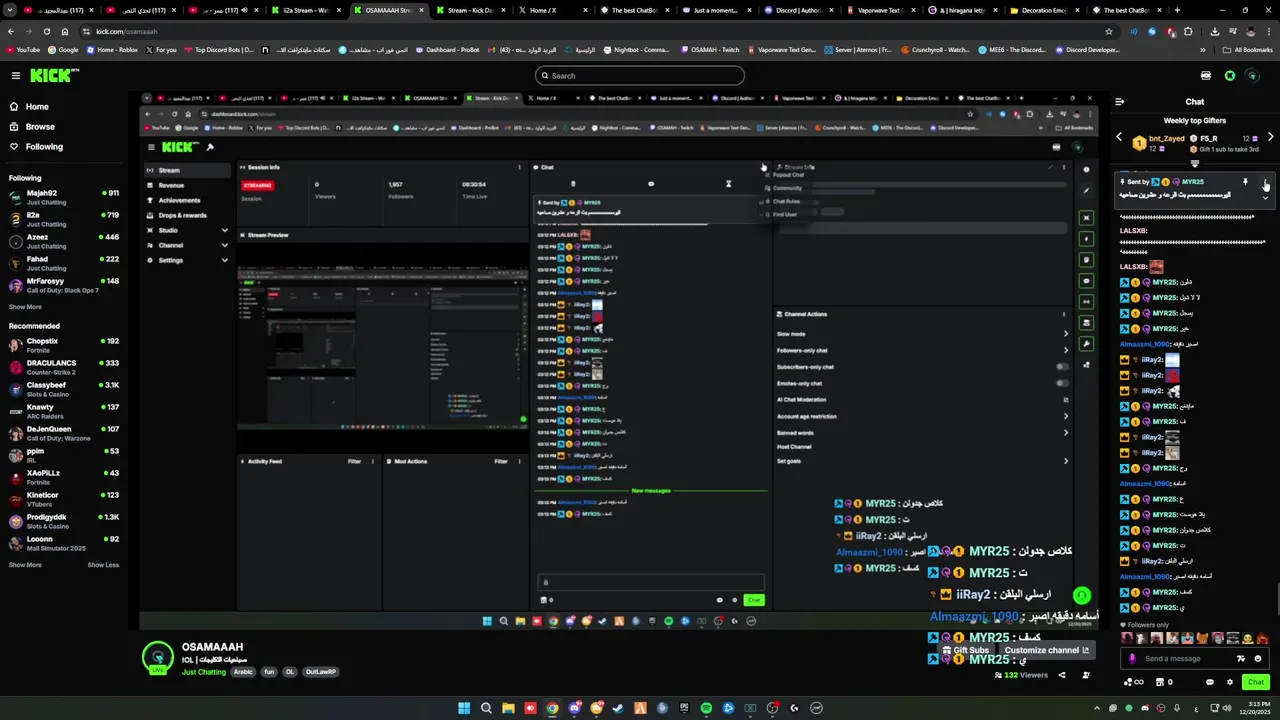Image resolution: width=1280 pixels, height=720 pixels.
Task: Click the Kick search box
Action: pyautogui.click(x=640, y=76)
